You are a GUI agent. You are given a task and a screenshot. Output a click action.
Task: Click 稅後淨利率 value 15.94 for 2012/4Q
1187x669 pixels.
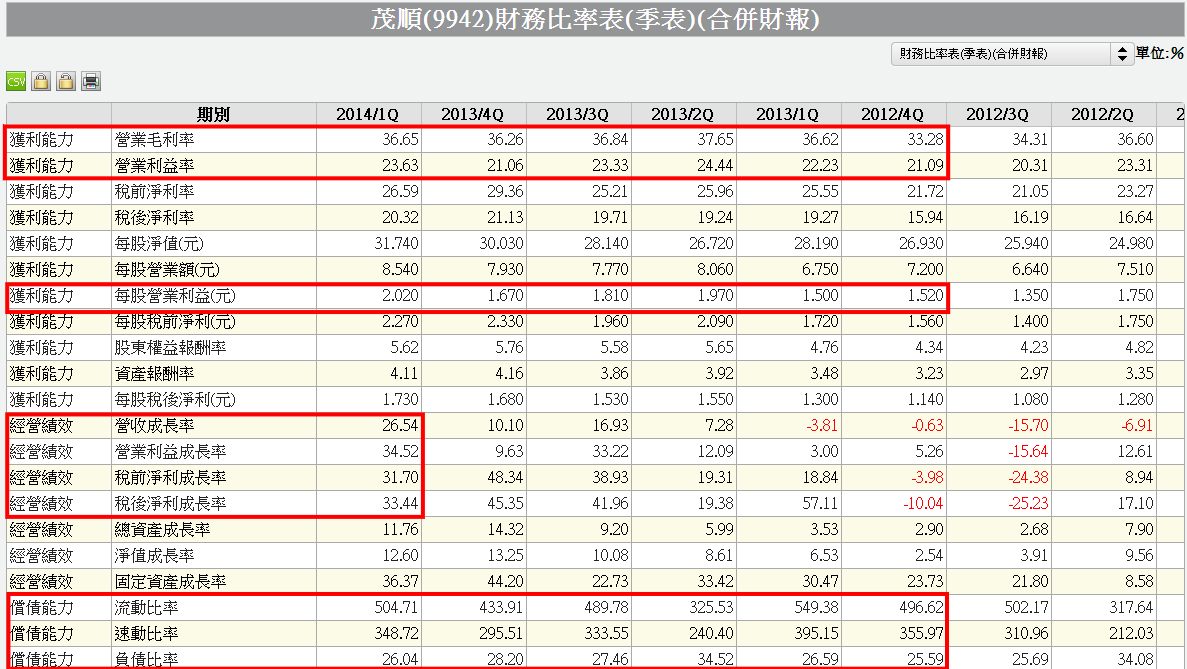click(925, 217)
